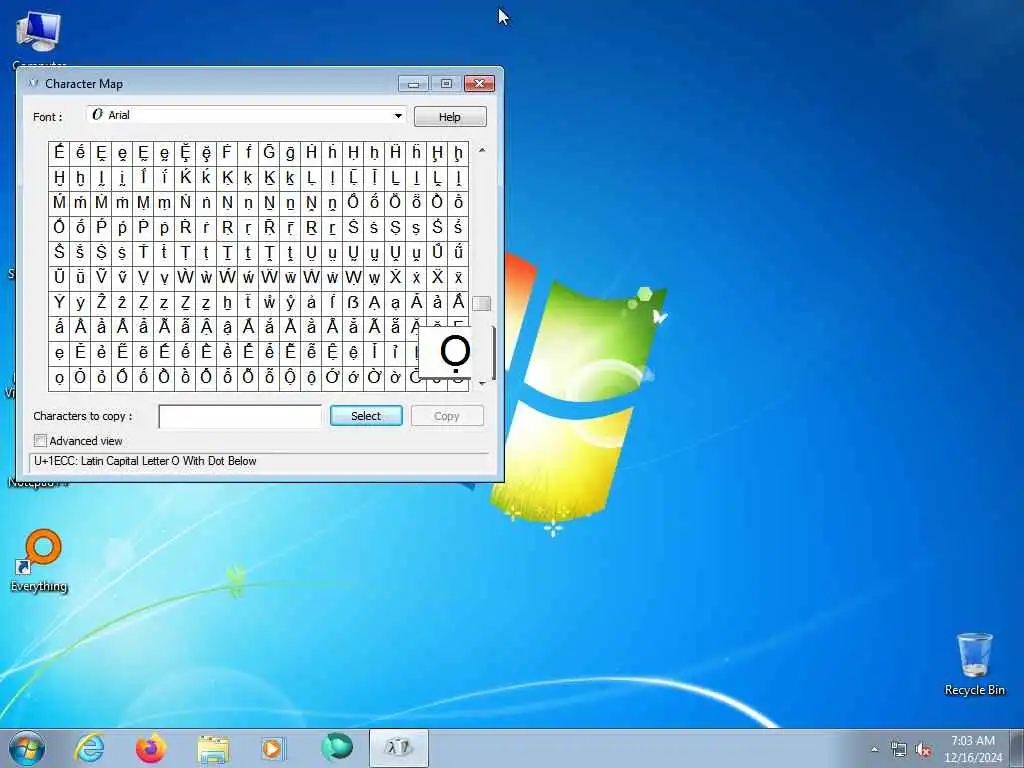
Task: Pick the ẙ cell, y with ring above
Action: pos(290,302)
